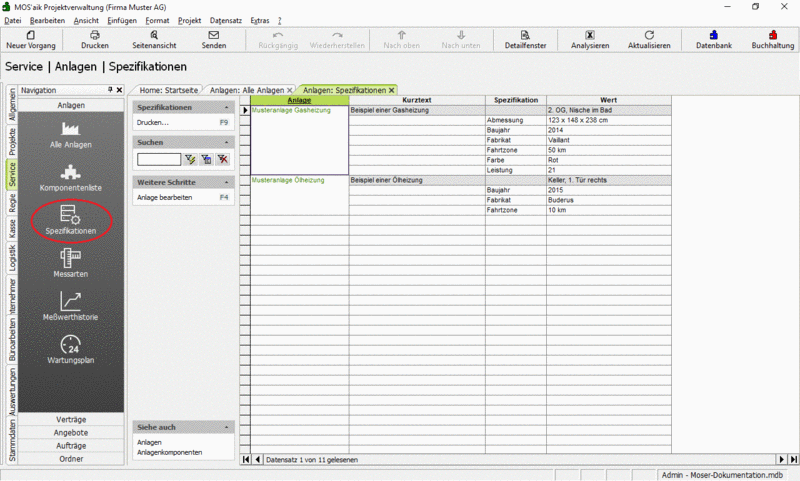Select Spezifikationen navigation icon
Image resolution: width=800 pixels, height=481 pixels.
[x=70, y=220]
